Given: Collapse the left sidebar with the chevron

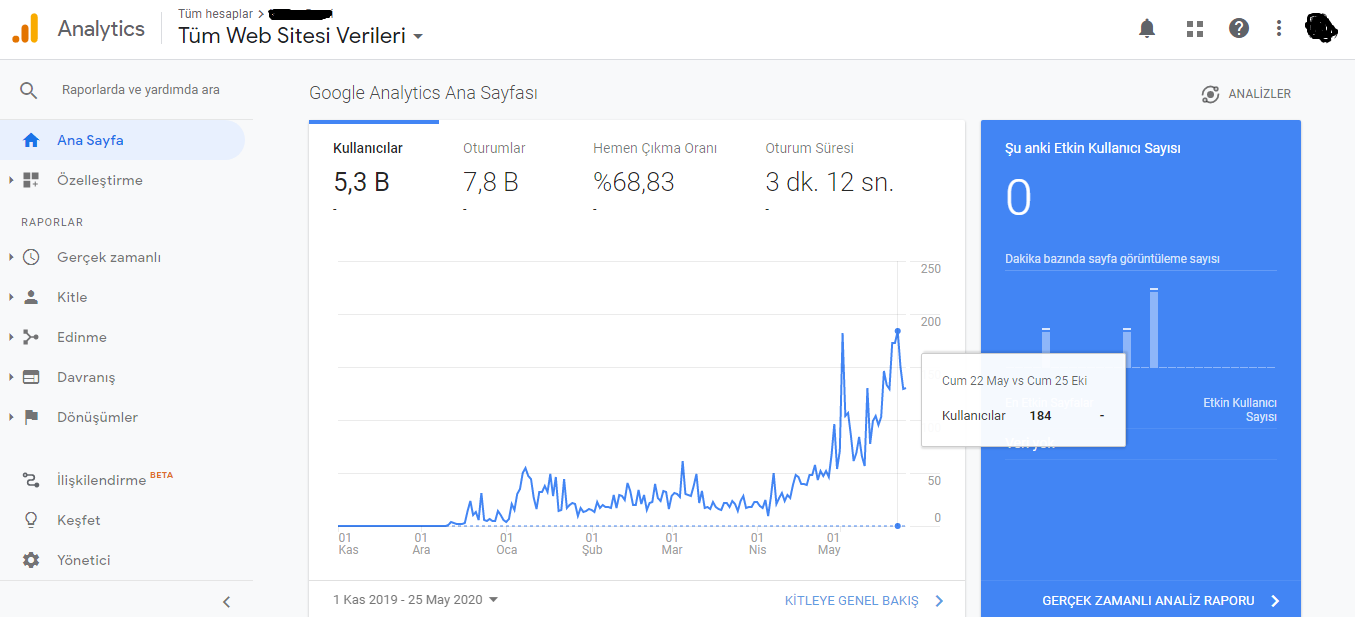Looking at the screenshot, I should click(x=226, y=601).
